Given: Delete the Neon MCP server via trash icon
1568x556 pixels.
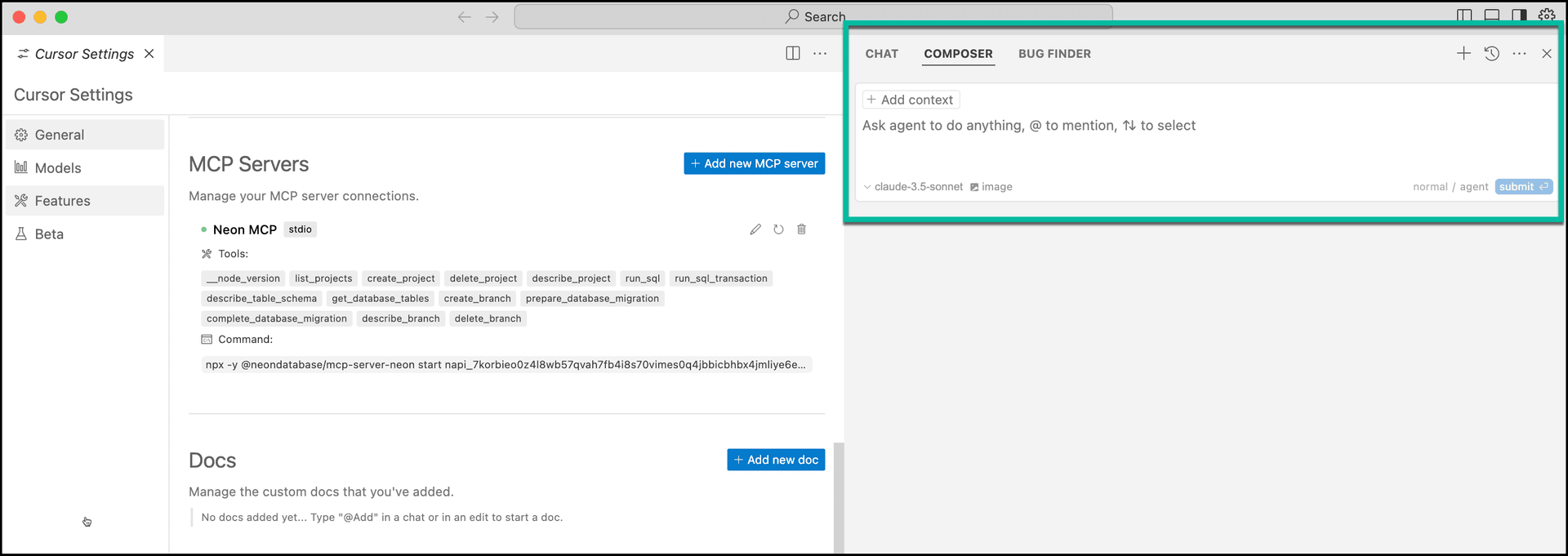Looking at the screenshot, I should click(801, 229).
